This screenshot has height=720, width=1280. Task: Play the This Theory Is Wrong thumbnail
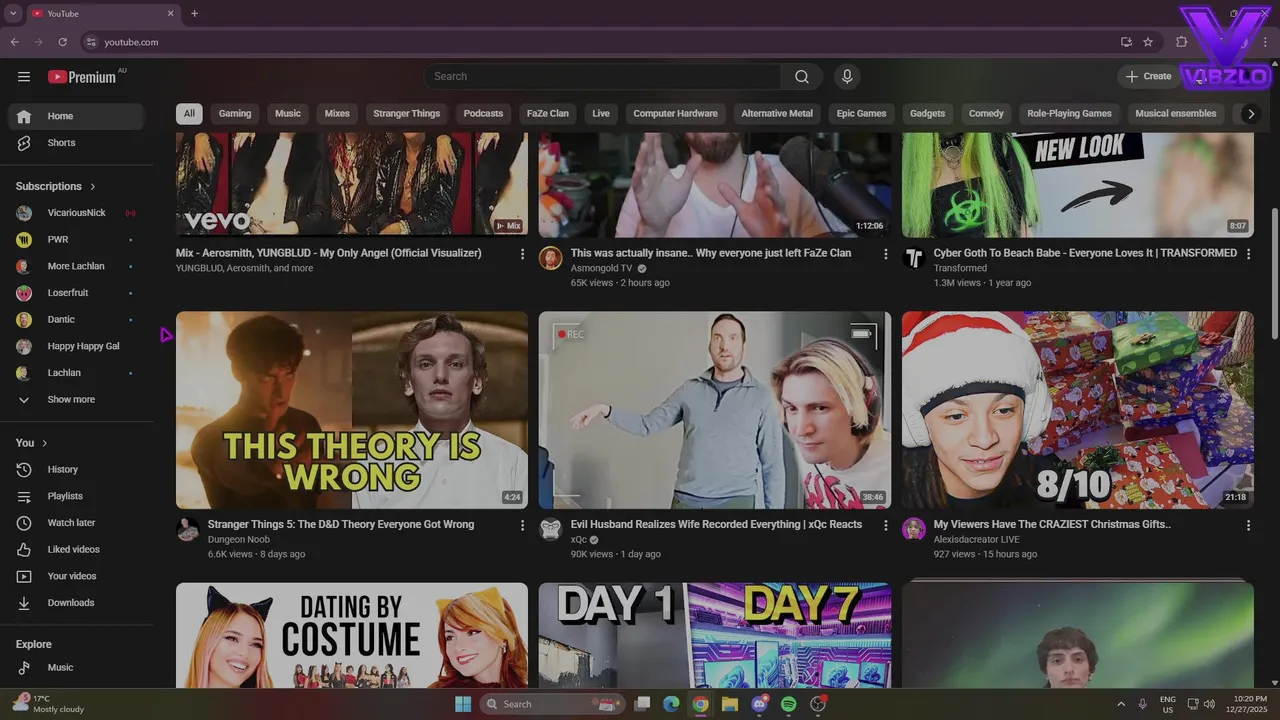tap(352, 410)
